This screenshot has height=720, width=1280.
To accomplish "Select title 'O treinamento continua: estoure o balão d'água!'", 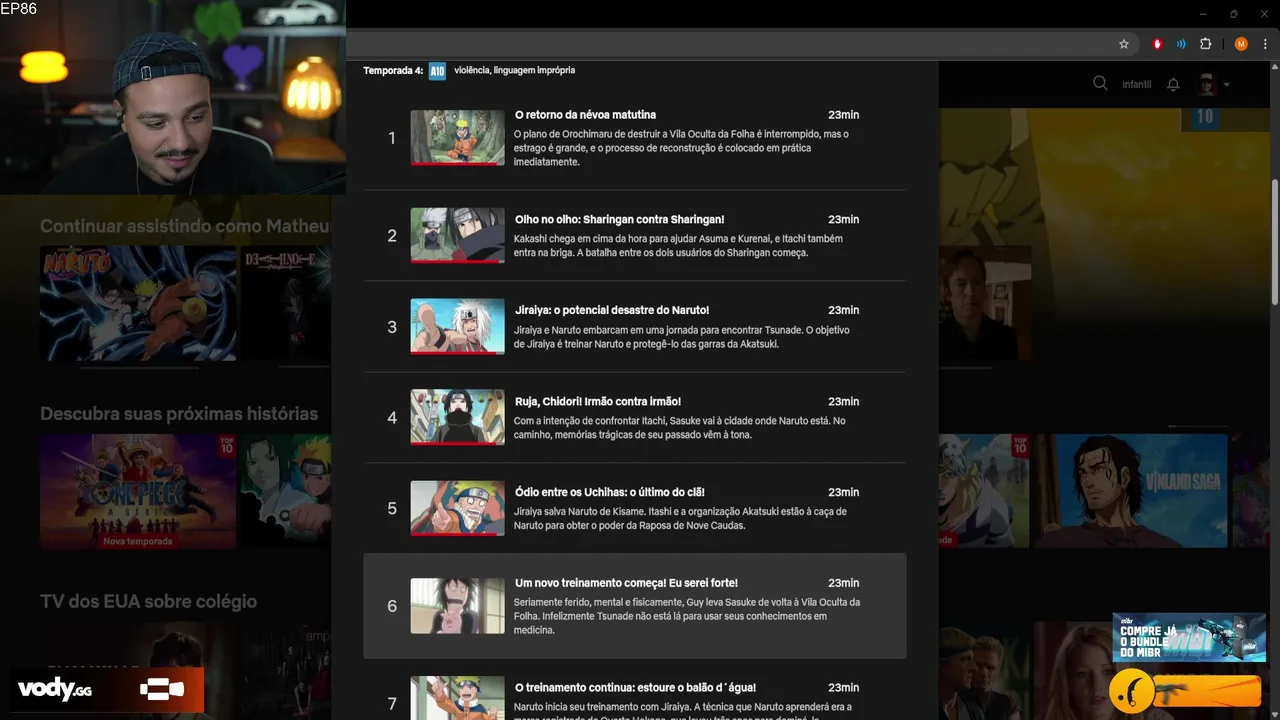I will coord(635,688).
